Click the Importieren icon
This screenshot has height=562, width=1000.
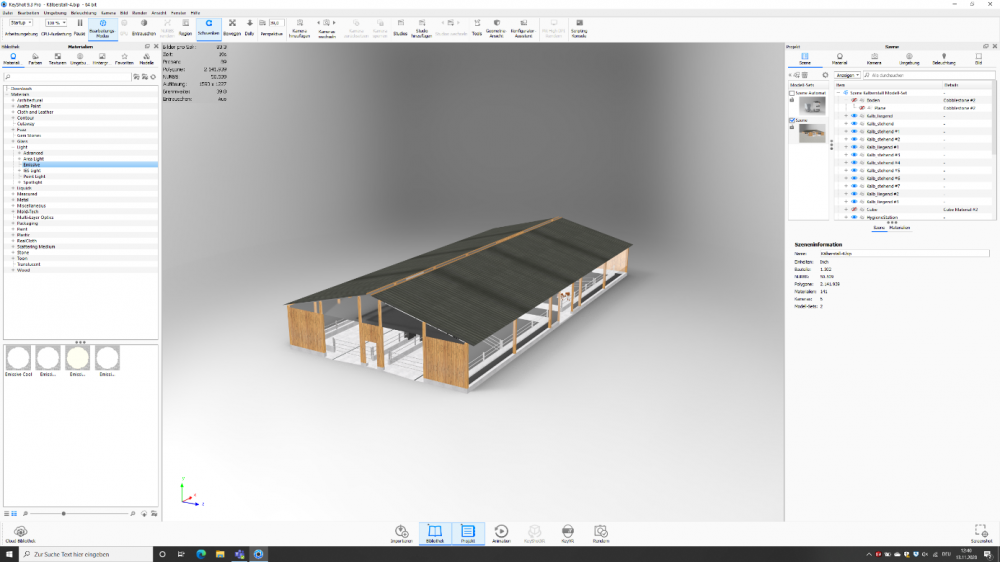(401, 532)
